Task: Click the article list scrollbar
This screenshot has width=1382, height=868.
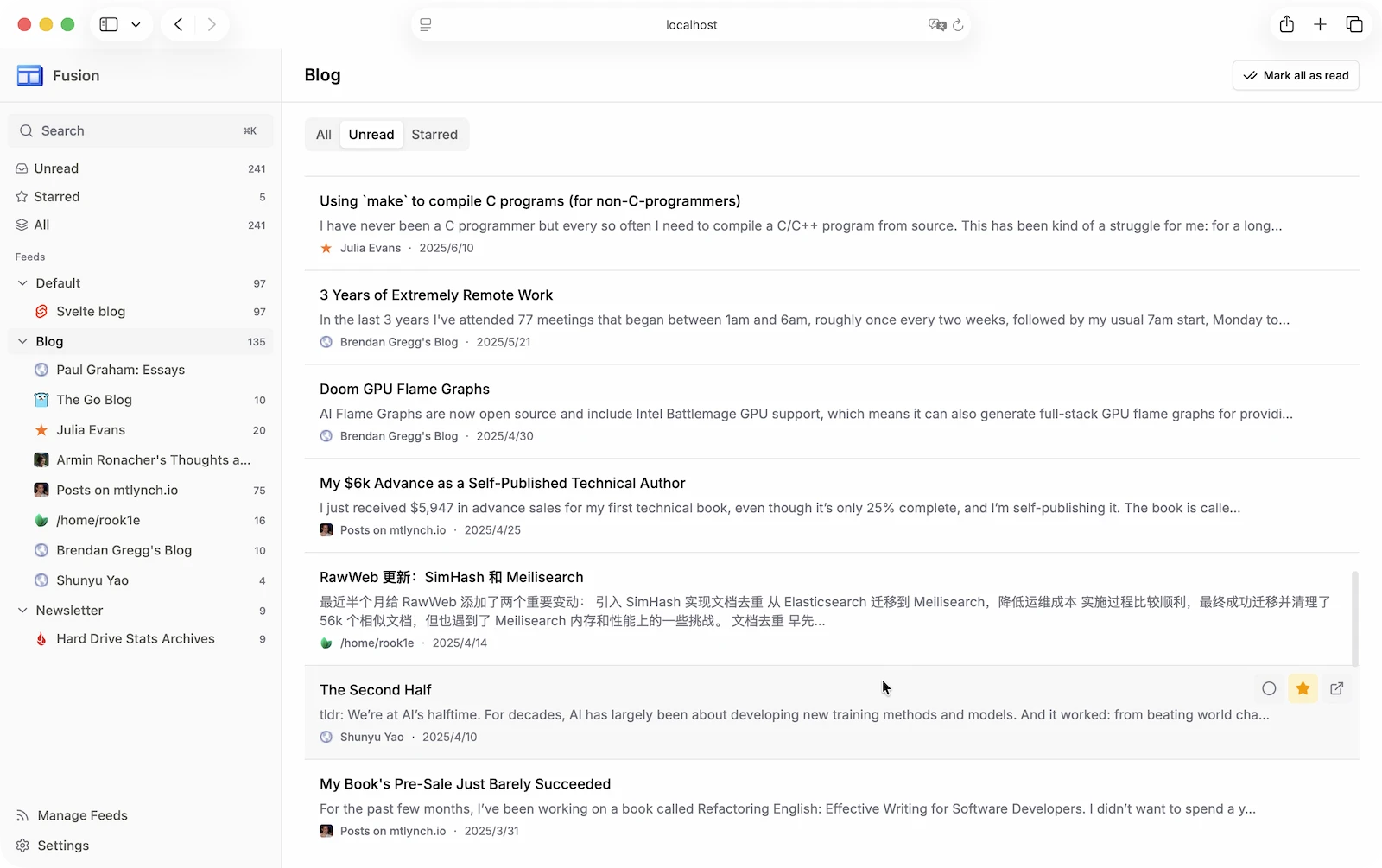Action: click(1355, 618)
